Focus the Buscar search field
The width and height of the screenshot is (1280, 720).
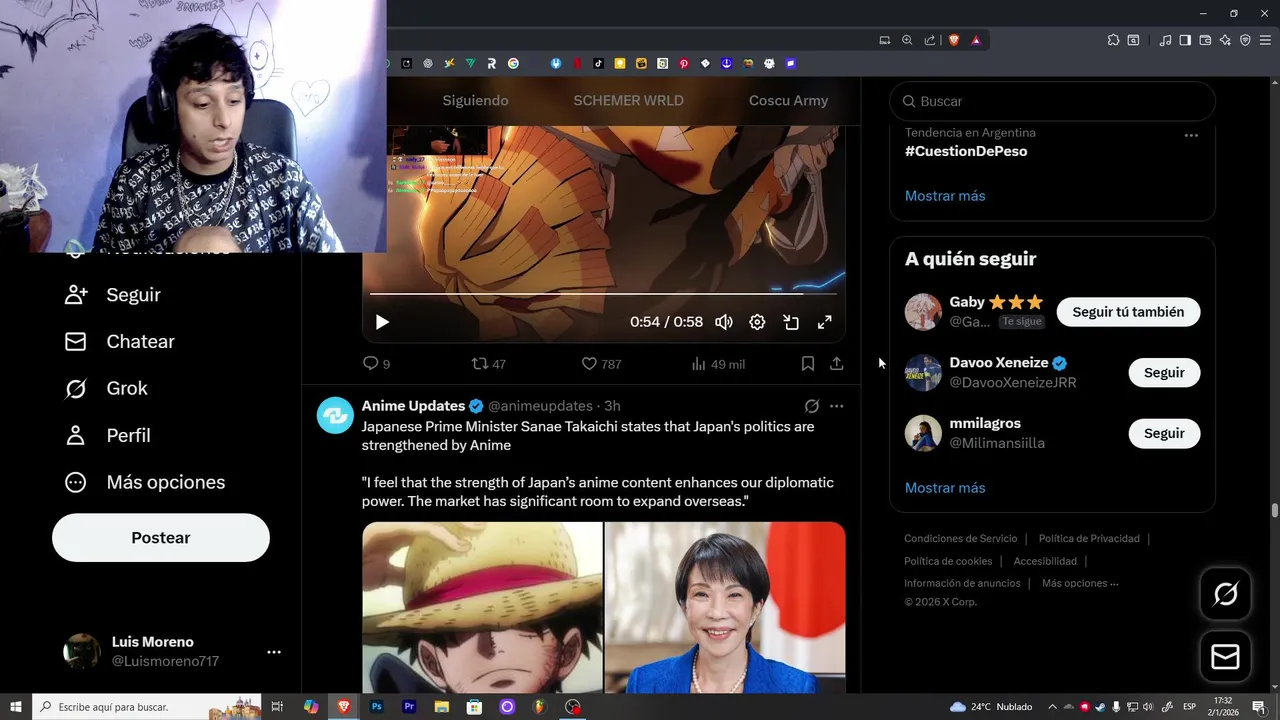tap(1052, 101)
